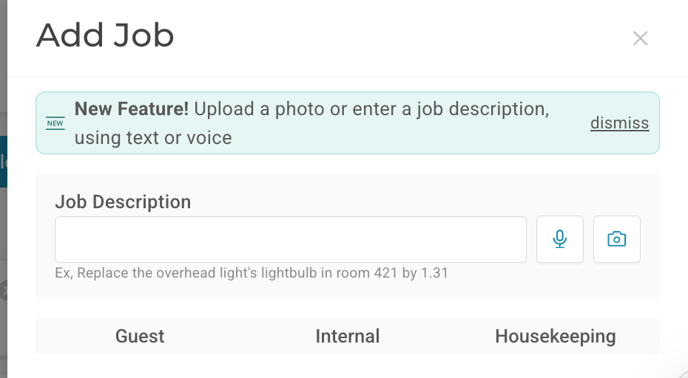Close the Add Job dialog
688x378 pixels.
coord(640,38)
